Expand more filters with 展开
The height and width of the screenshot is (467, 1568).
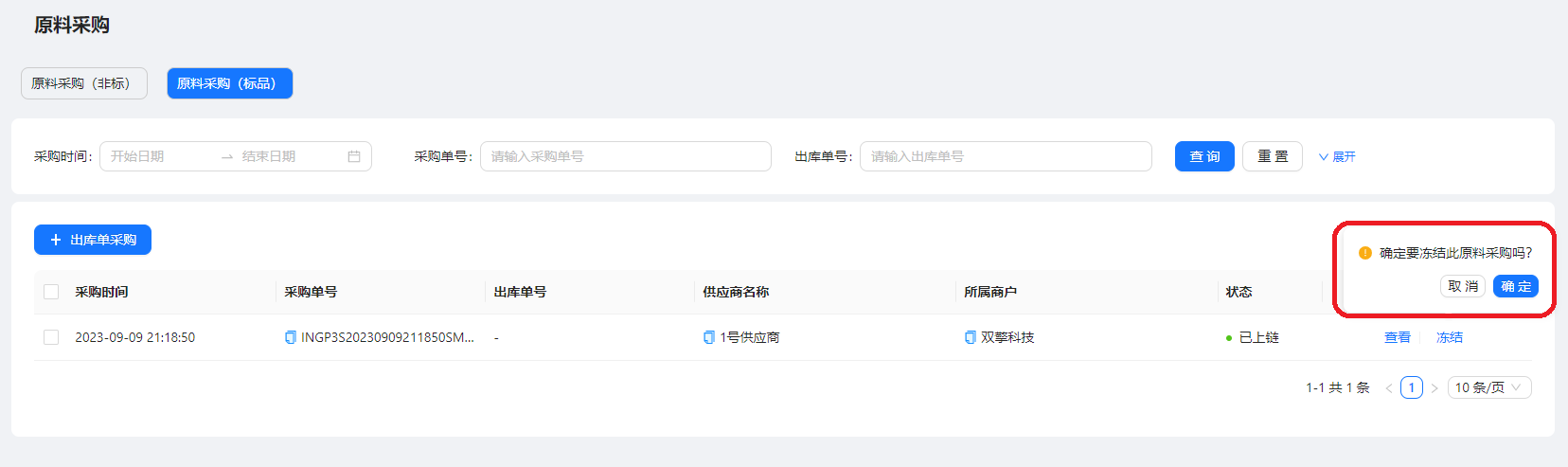[1337, 156]
